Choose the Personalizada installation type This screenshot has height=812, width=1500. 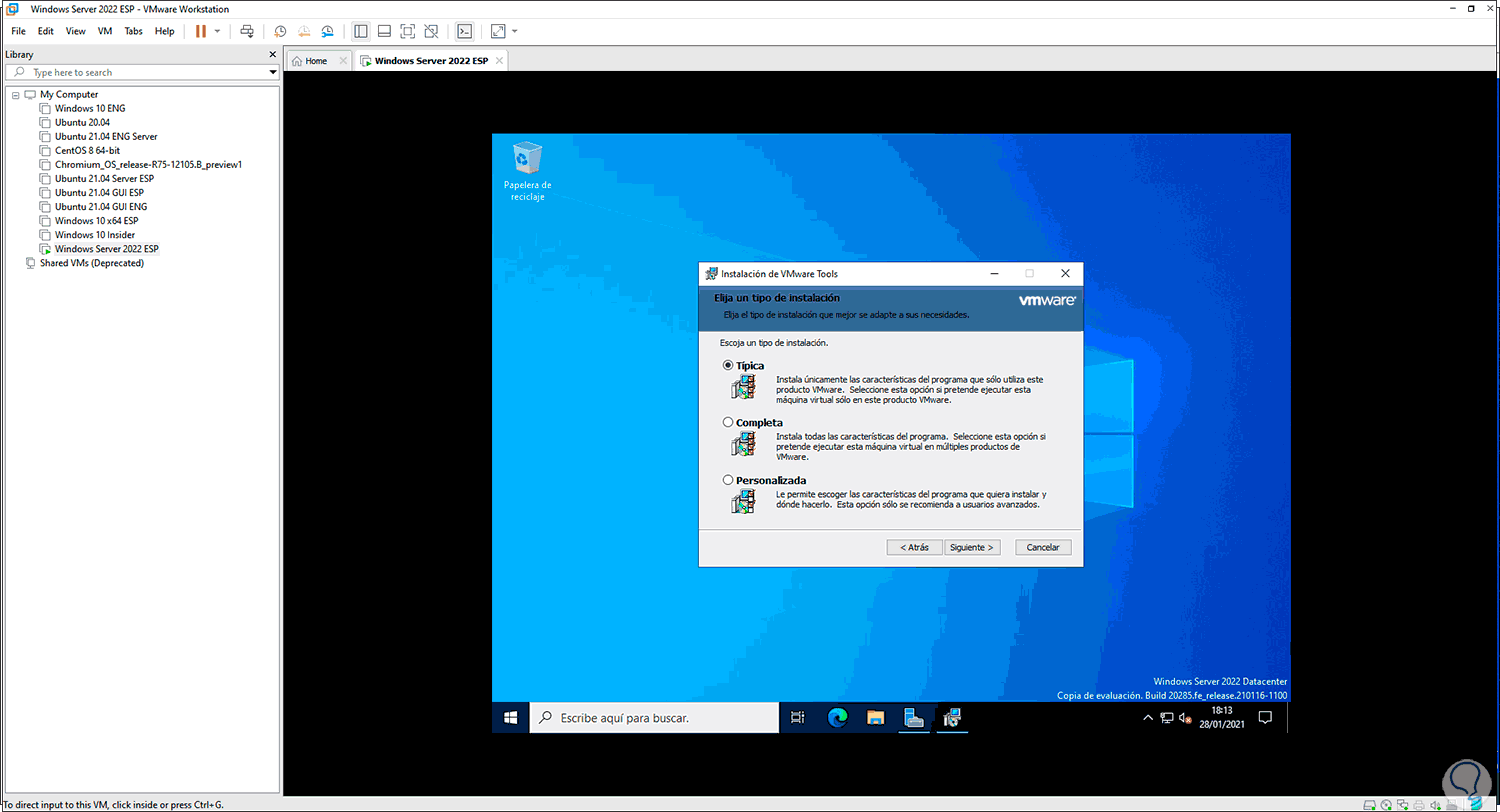(728, 480)
